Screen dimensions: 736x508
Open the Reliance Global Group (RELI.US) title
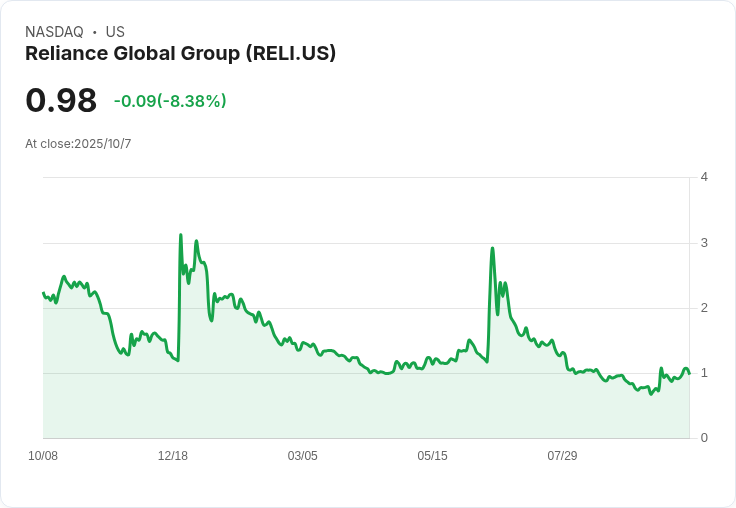click(180, 53)
